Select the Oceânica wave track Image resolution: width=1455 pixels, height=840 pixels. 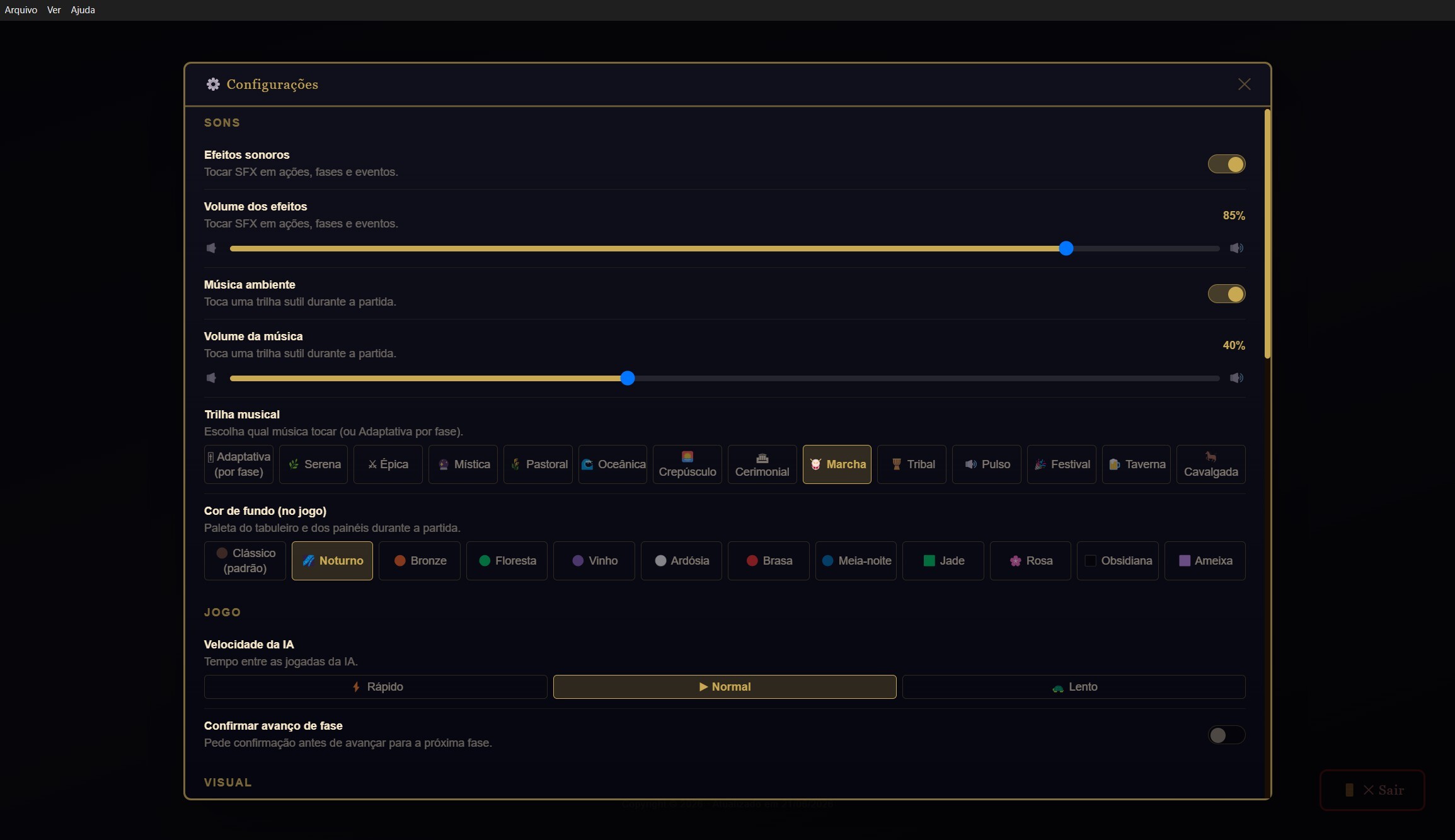[612, 464]
